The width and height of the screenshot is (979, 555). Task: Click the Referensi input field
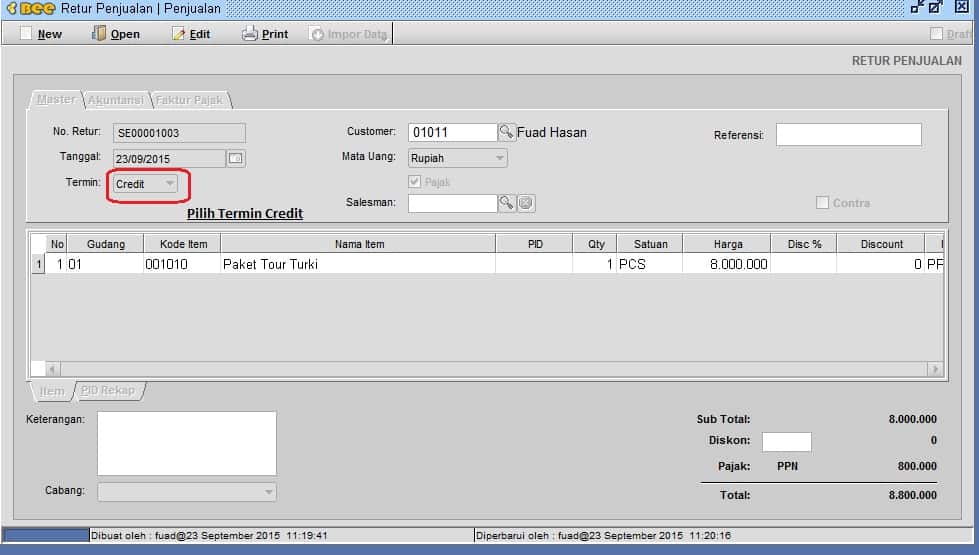(x=848, y=135)
